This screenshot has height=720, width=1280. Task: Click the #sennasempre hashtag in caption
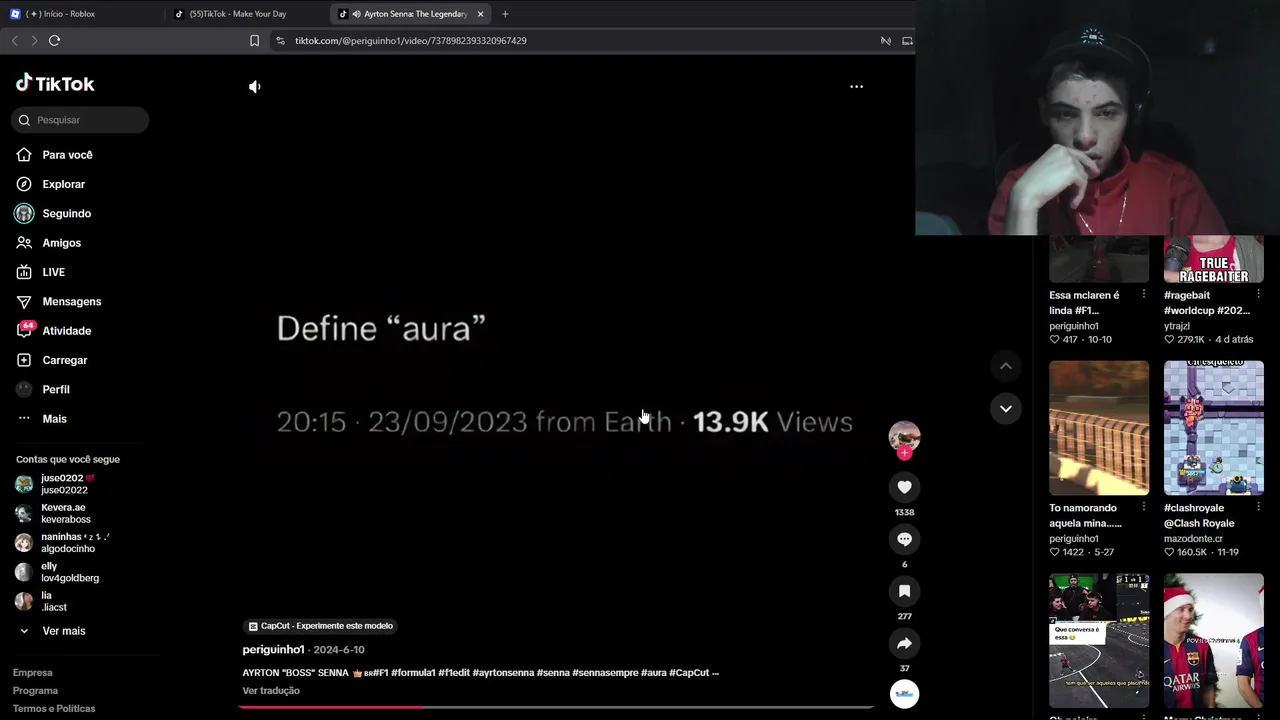point(605,673)
